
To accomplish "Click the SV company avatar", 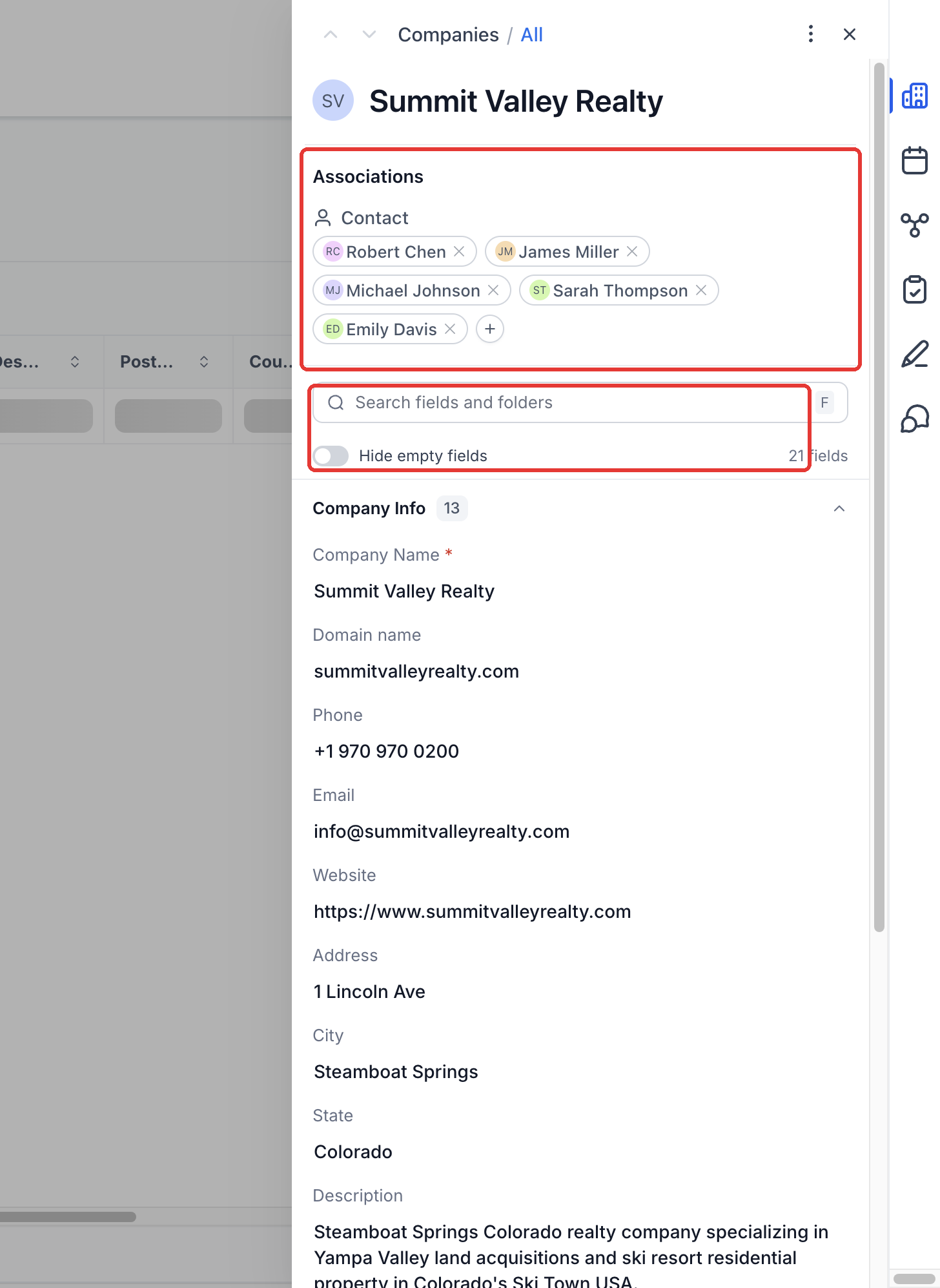I will [333, 101].
